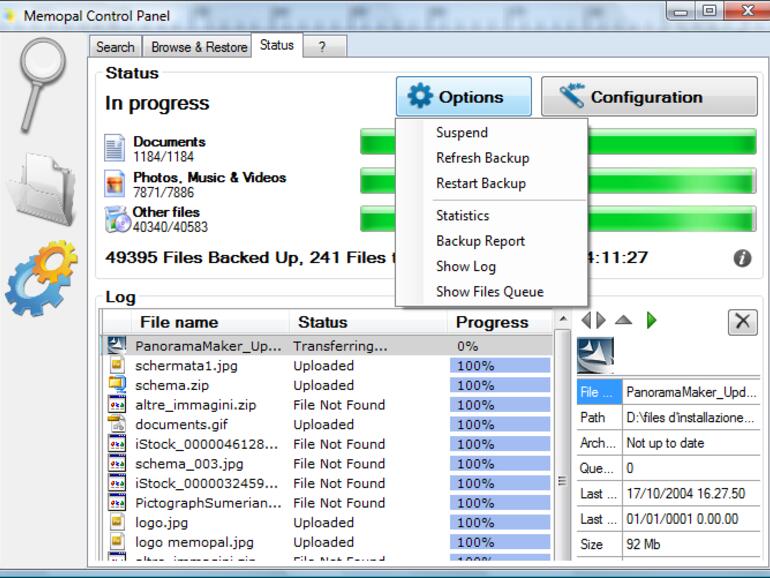The width and height of the screenshot is (770, 578).
Task: Click the schermata1.jpg file icon
Action: 117,365
